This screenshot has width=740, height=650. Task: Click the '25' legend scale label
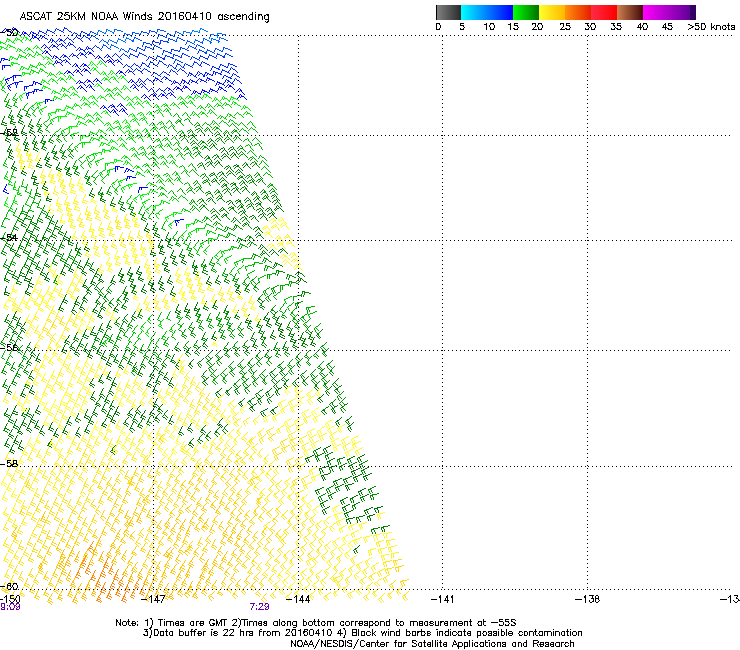pyautogui.click(x=565, y=27)
